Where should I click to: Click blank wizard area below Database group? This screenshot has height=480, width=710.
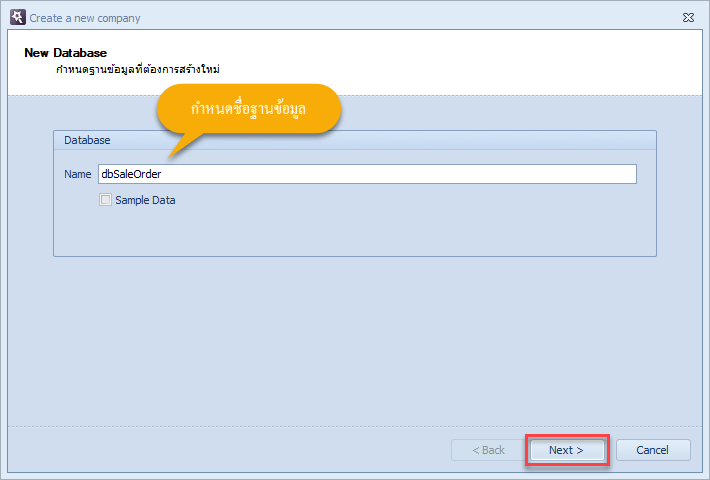coord(355,340)
